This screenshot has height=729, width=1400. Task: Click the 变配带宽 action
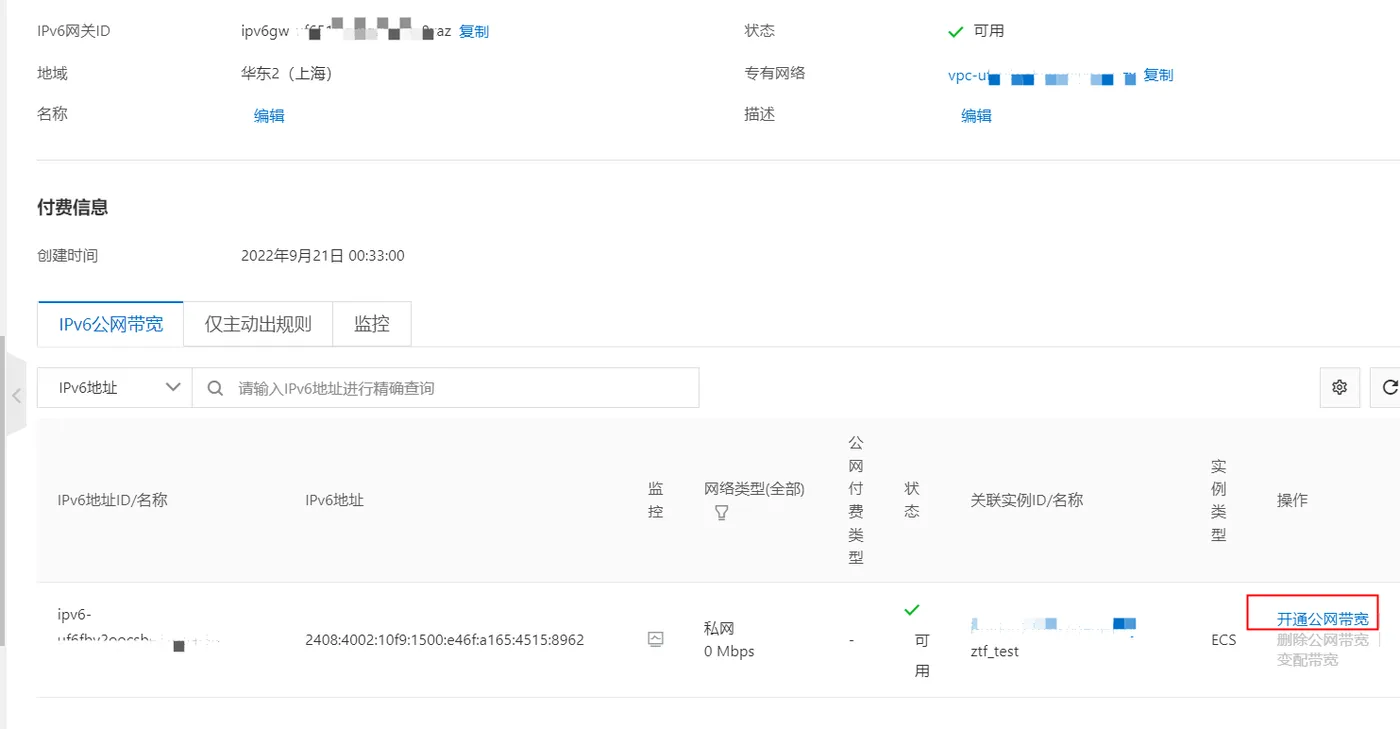coord(1308,660)
